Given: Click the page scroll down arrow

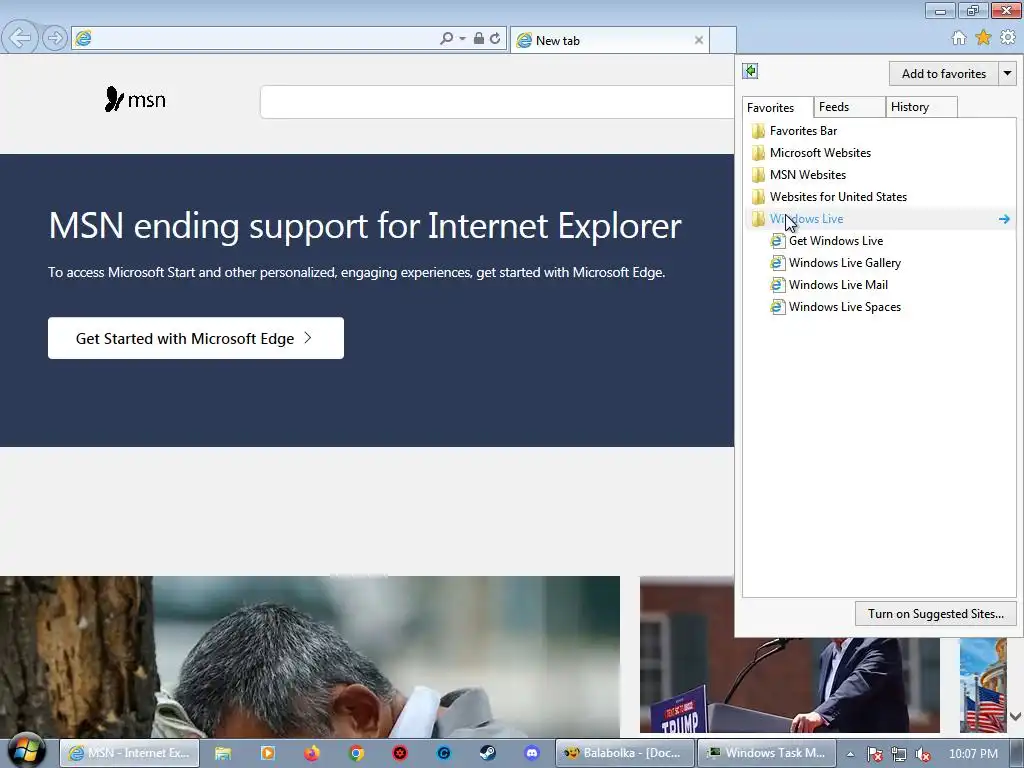Looking at the screenshot, I should pos(1016,716).
